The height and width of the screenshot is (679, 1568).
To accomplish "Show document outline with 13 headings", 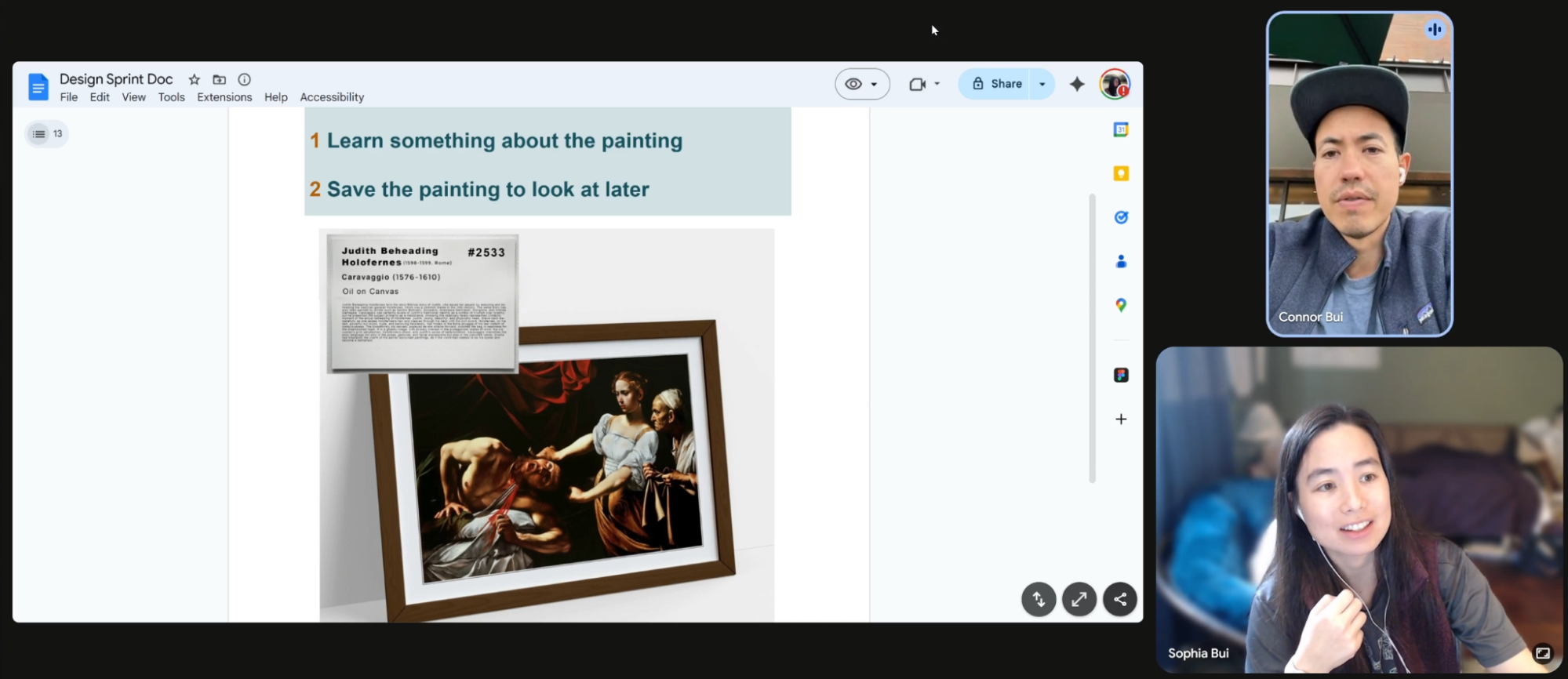I will click(47, 134).
